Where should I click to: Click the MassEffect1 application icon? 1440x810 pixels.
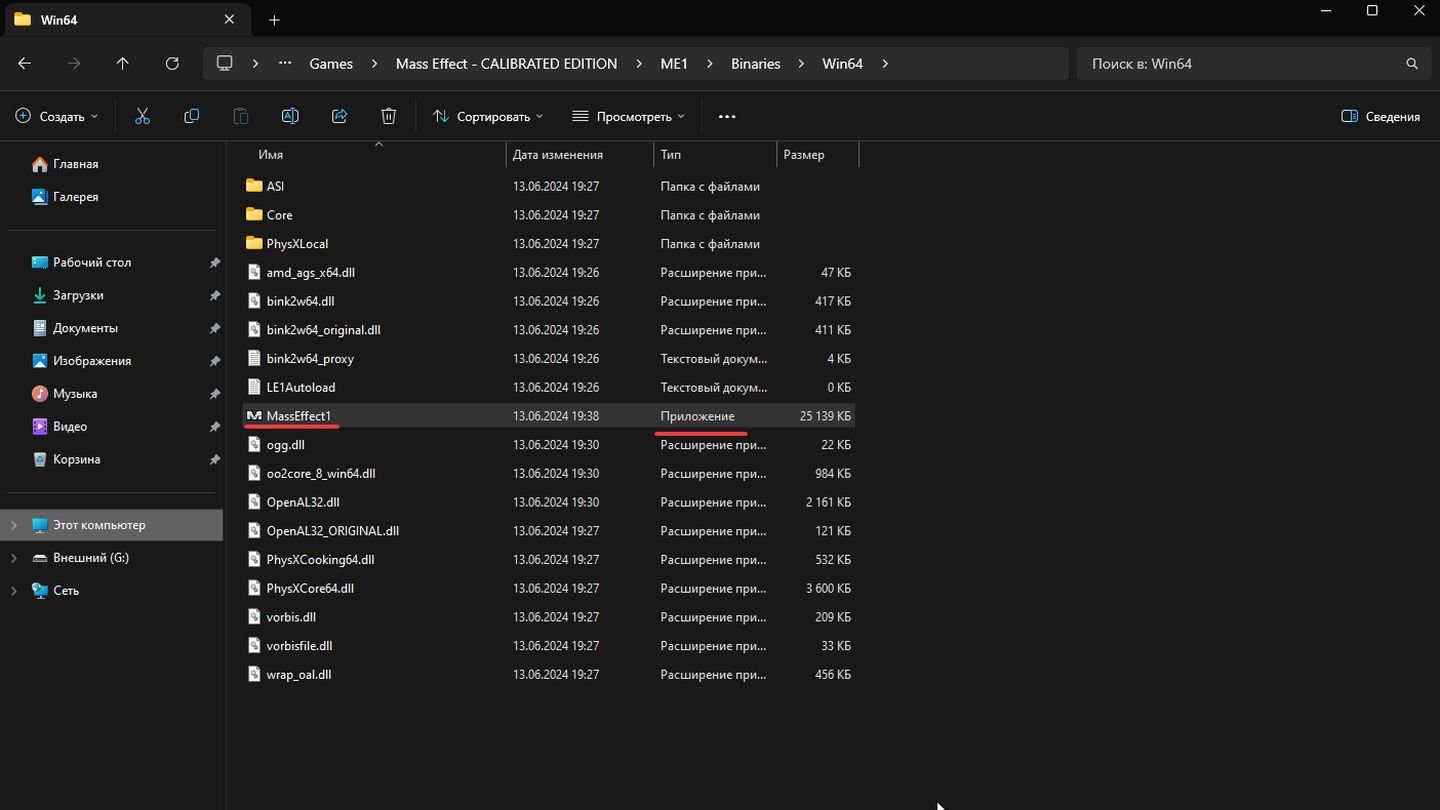254,416
